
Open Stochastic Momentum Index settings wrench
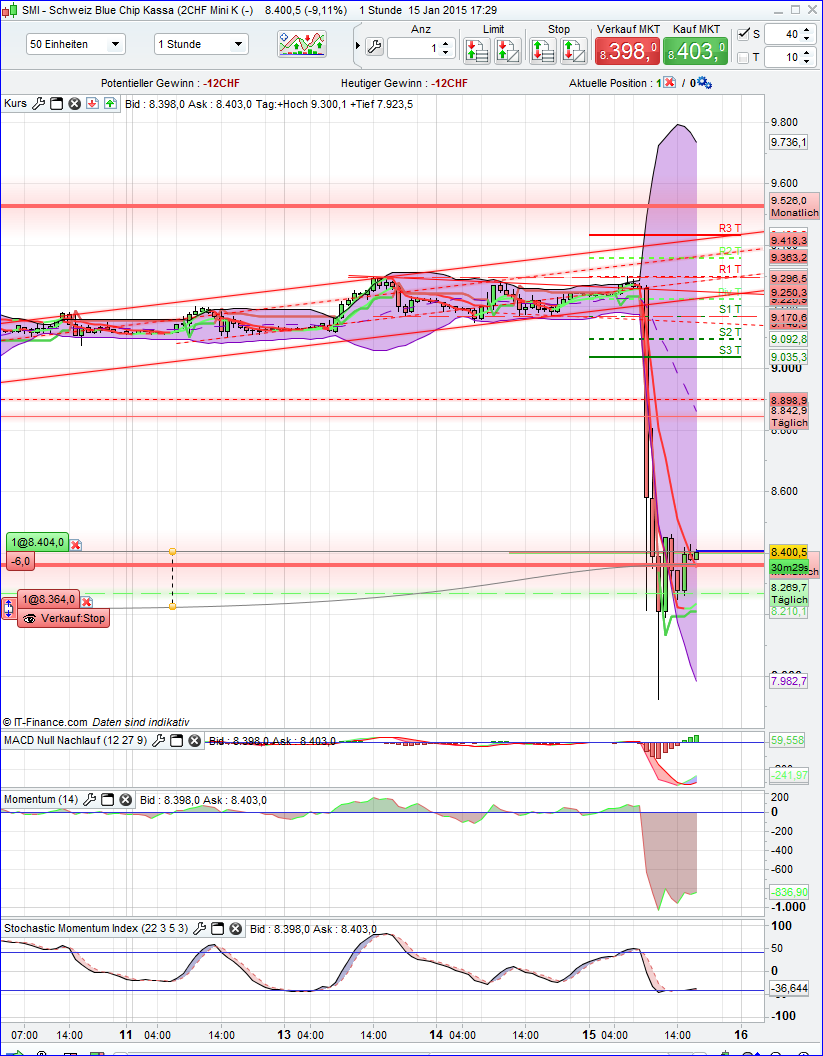click(199, 928)
